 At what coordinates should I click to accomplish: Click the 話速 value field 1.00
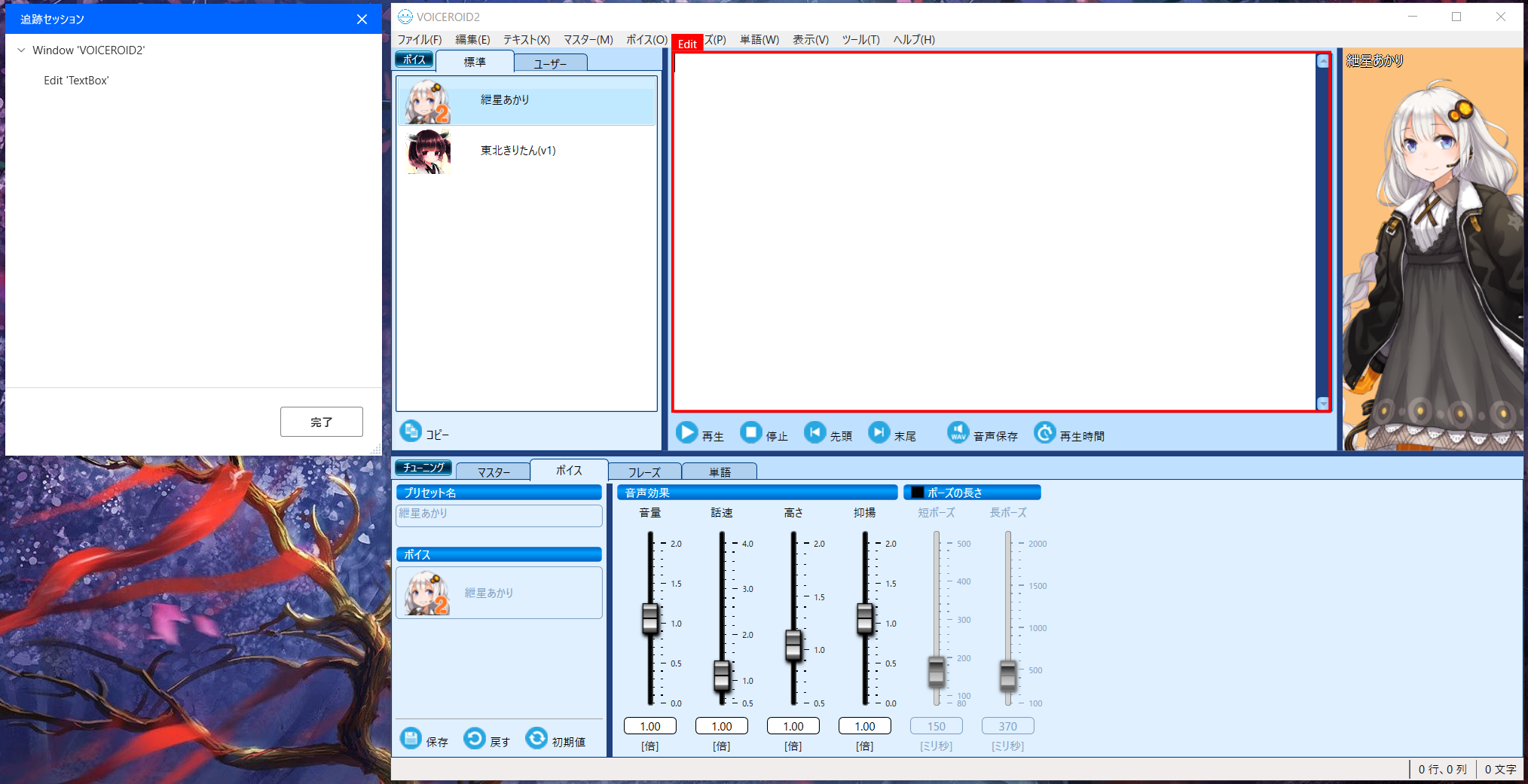[722, 726]
